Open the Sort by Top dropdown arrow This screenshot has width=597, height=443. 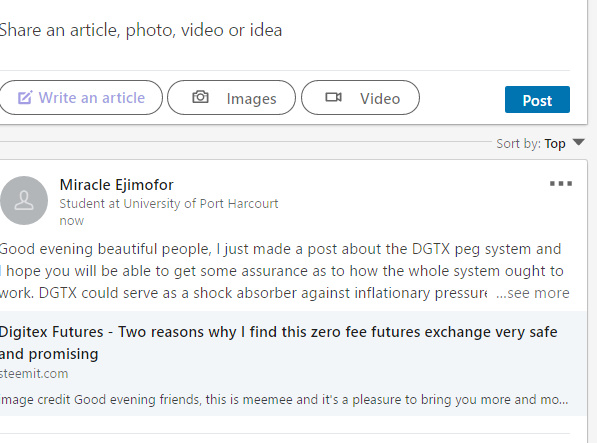tap(578, 142)
